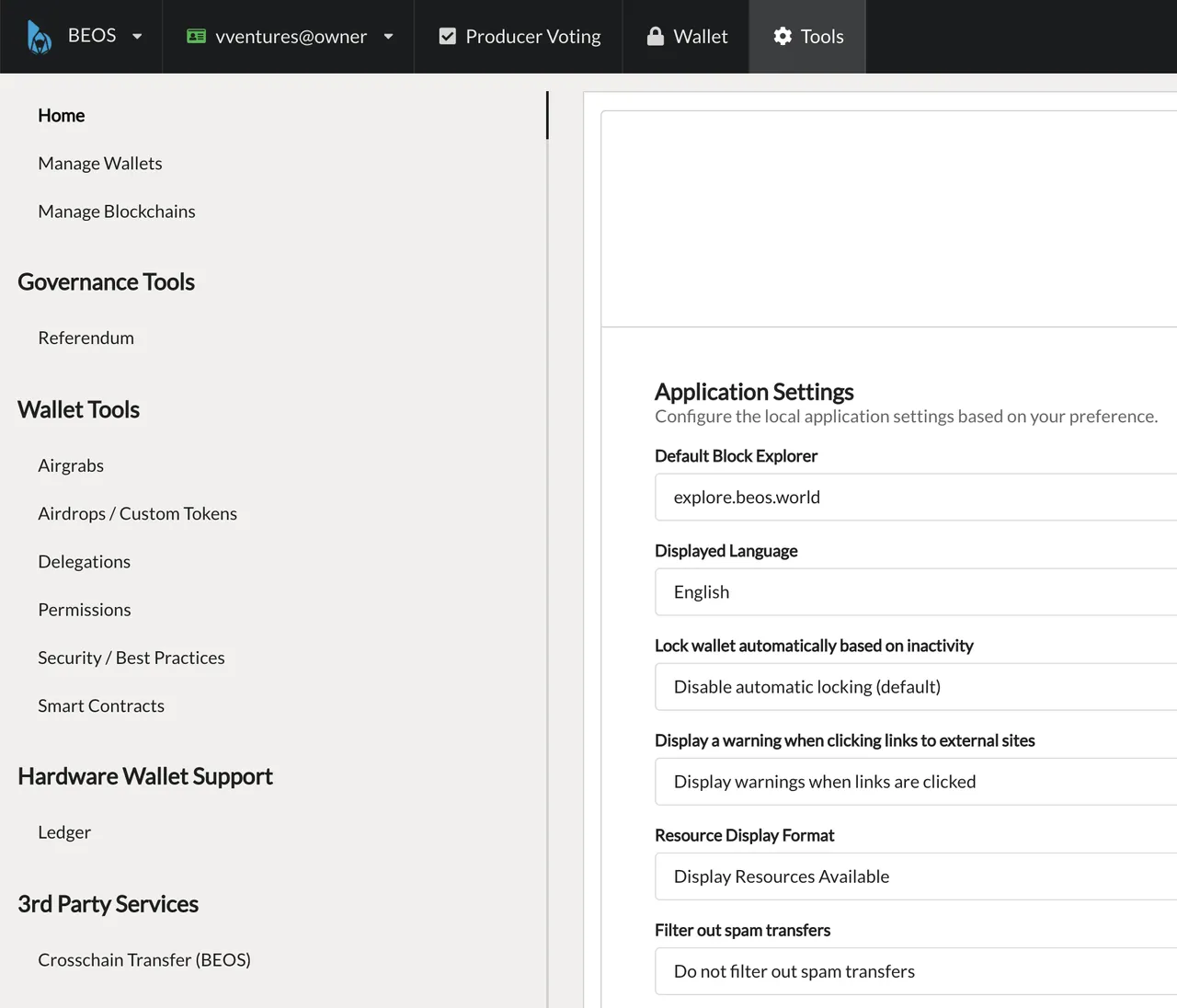Image resolution: width=1177 pixels, height=1008 pixels.
Task: Expand the BEOS blockchain dropdown arrow
Action: coord(137,37)
